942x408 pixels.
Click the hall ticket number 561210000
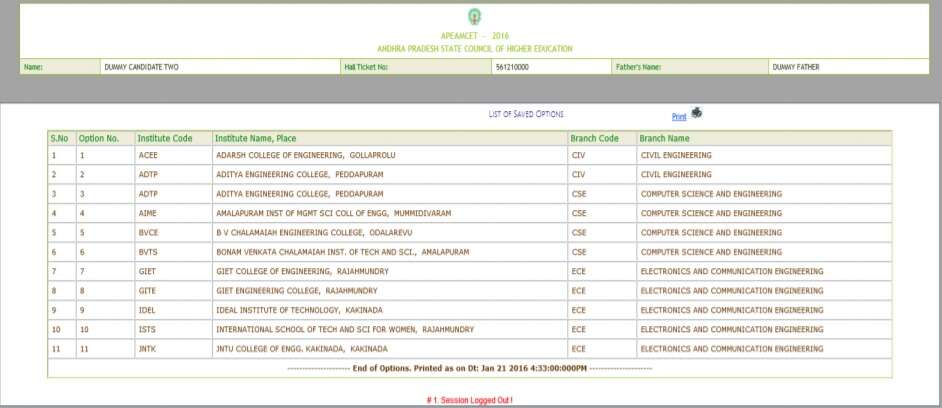point(511,67)
